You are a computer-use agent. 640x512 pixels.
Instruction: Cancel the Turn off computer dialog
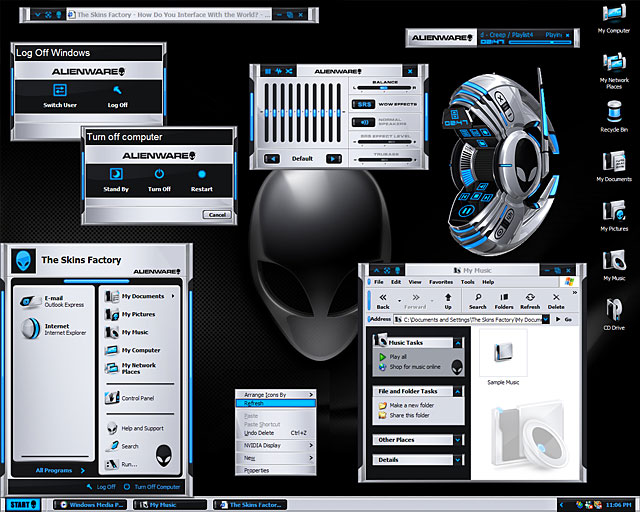[x=217, y=214]
